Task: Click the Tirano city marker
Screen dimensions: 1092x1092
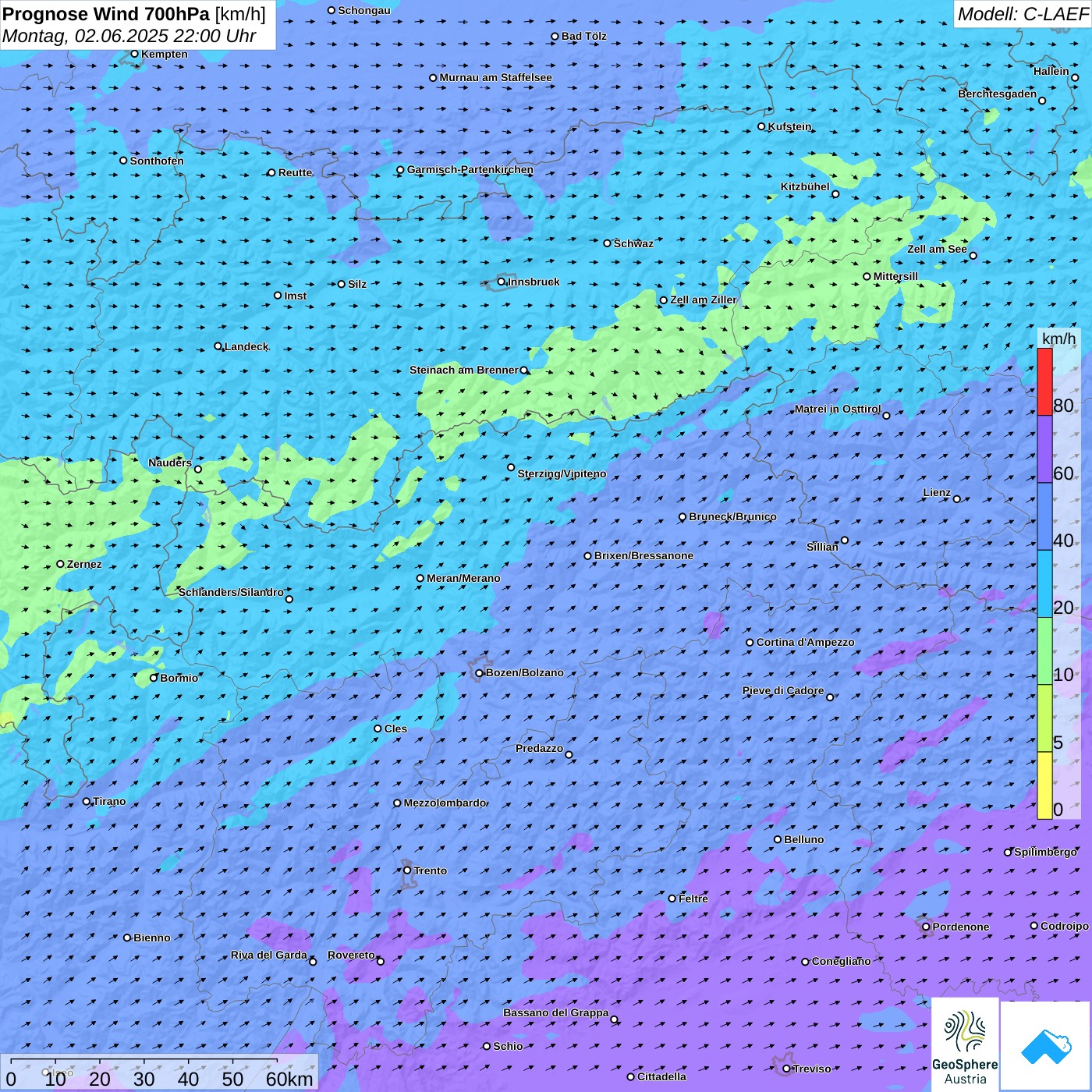Action: pyautogui.click(x=87, y=801)
